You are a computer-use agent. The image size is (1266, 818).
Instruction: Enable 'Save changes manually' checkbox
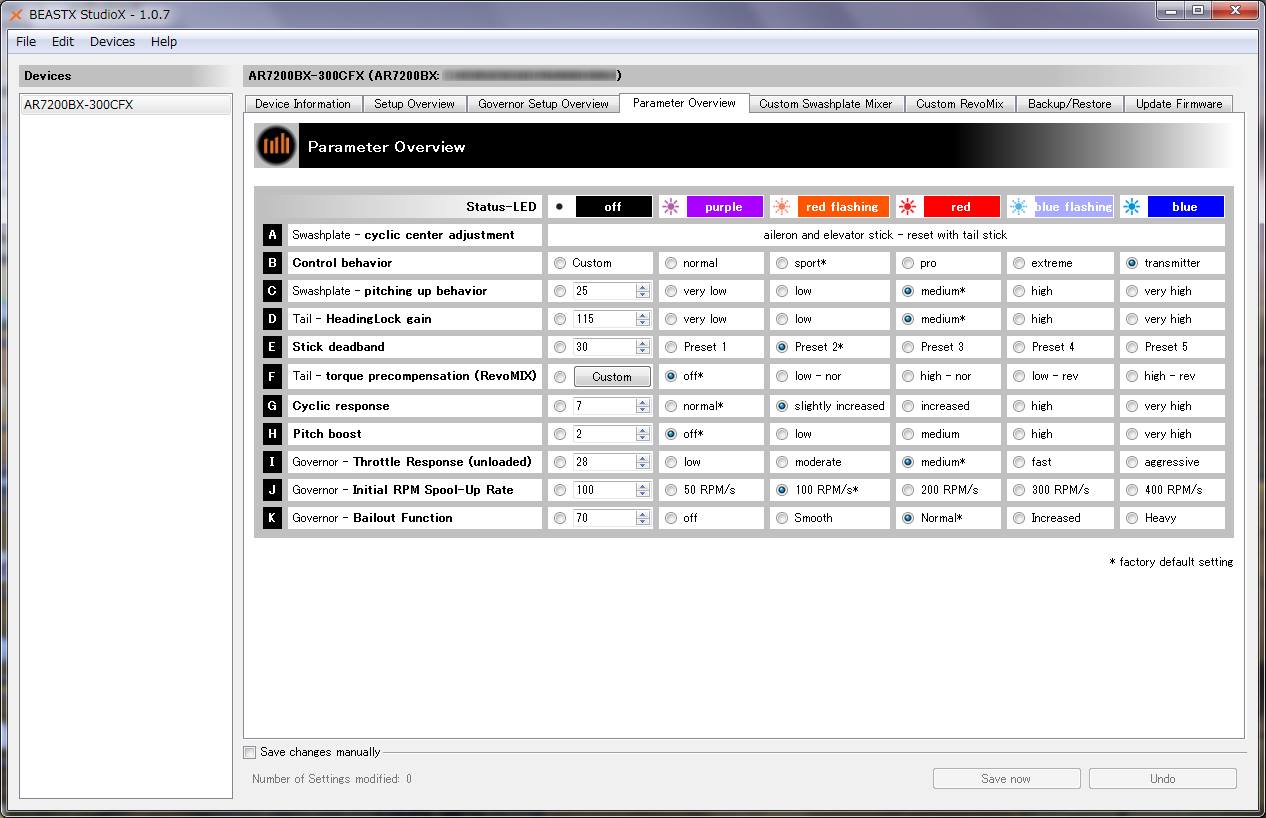[250, 752]
